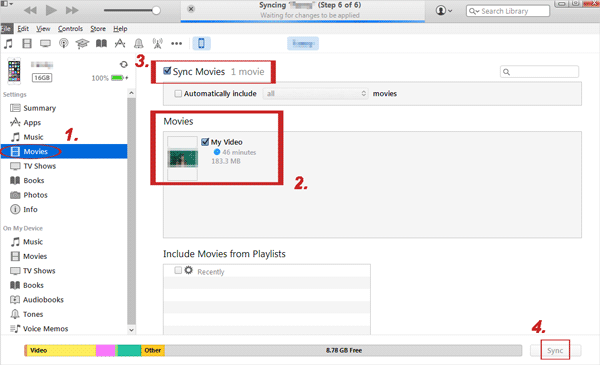Screen dimensions: 600x365
Task: Open the Store menu
Action: click(x=98, y=29)
